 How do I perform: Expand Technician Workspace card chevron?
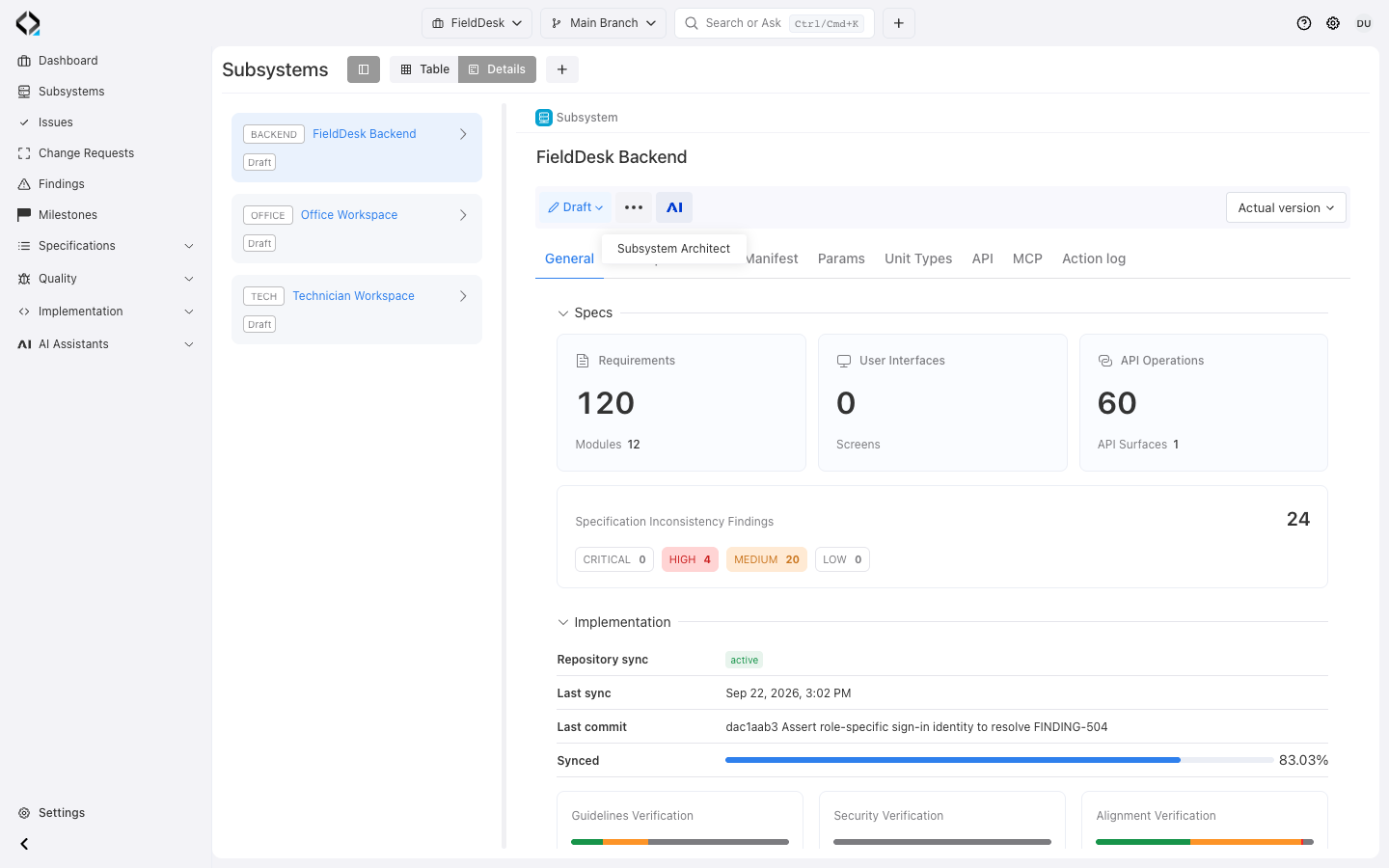(463, 296)
